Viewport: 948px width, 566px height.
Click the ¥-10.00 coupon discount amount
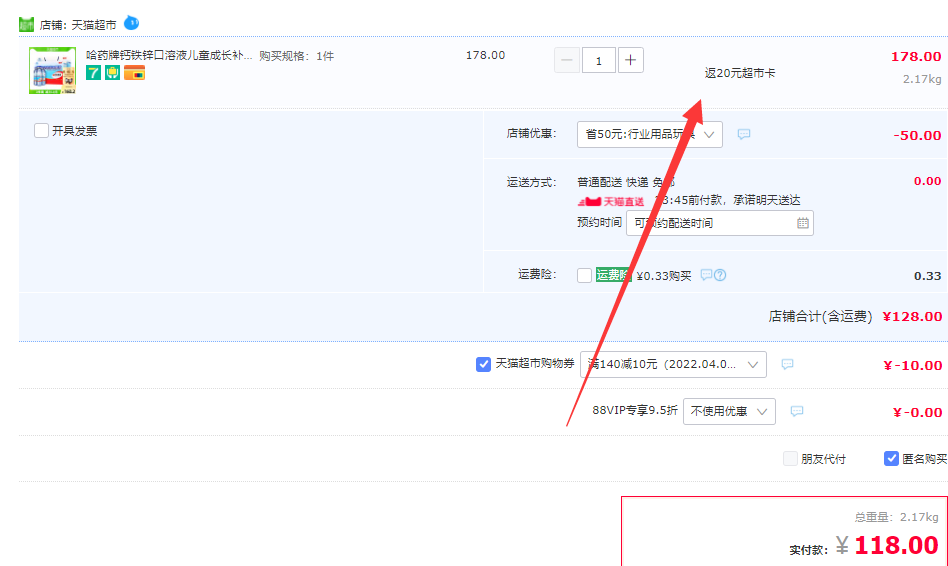(912, 365)
